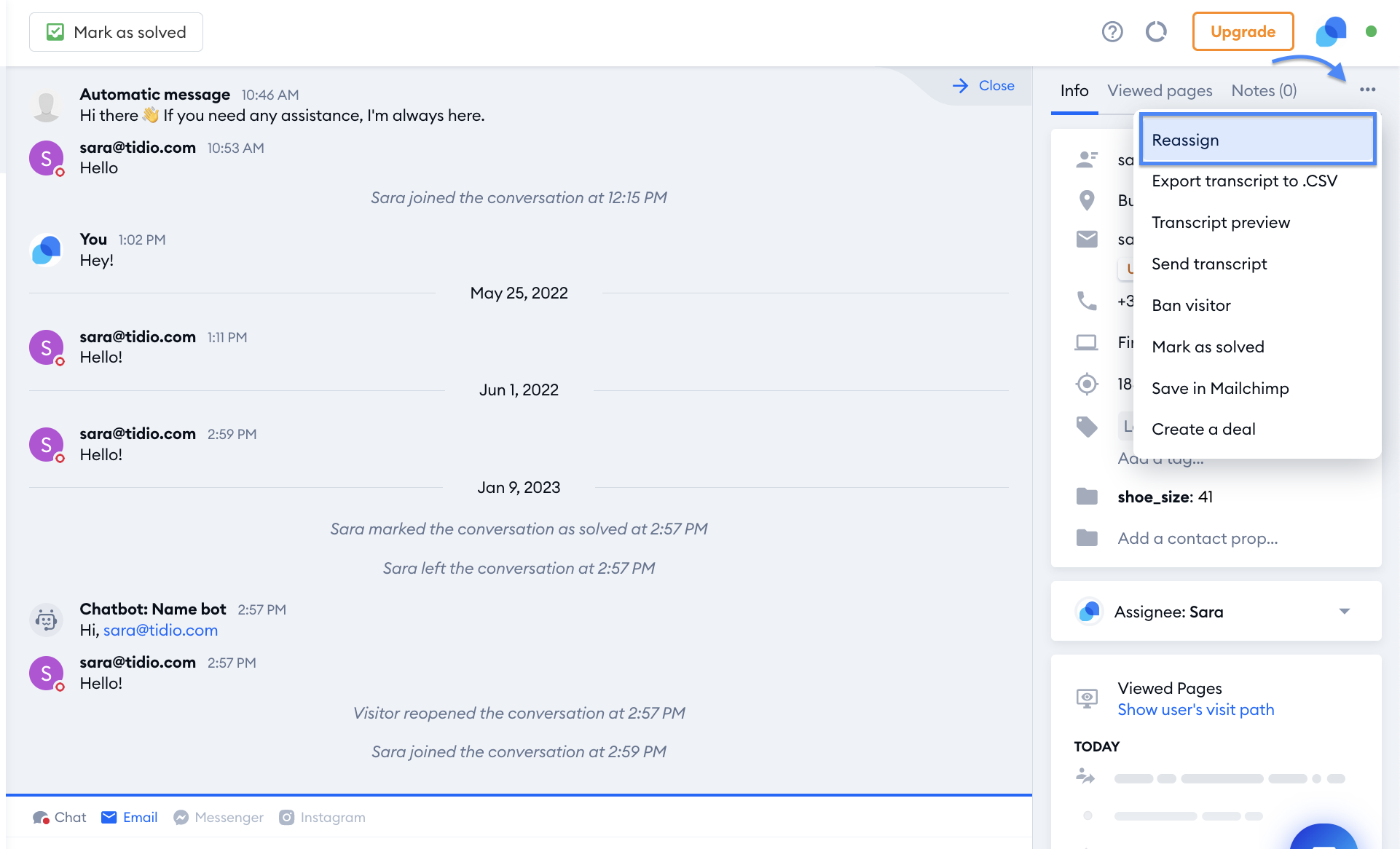
Task: Click sara@tidio.com avatar at 1:11 PM
Action: pos(46,347)
